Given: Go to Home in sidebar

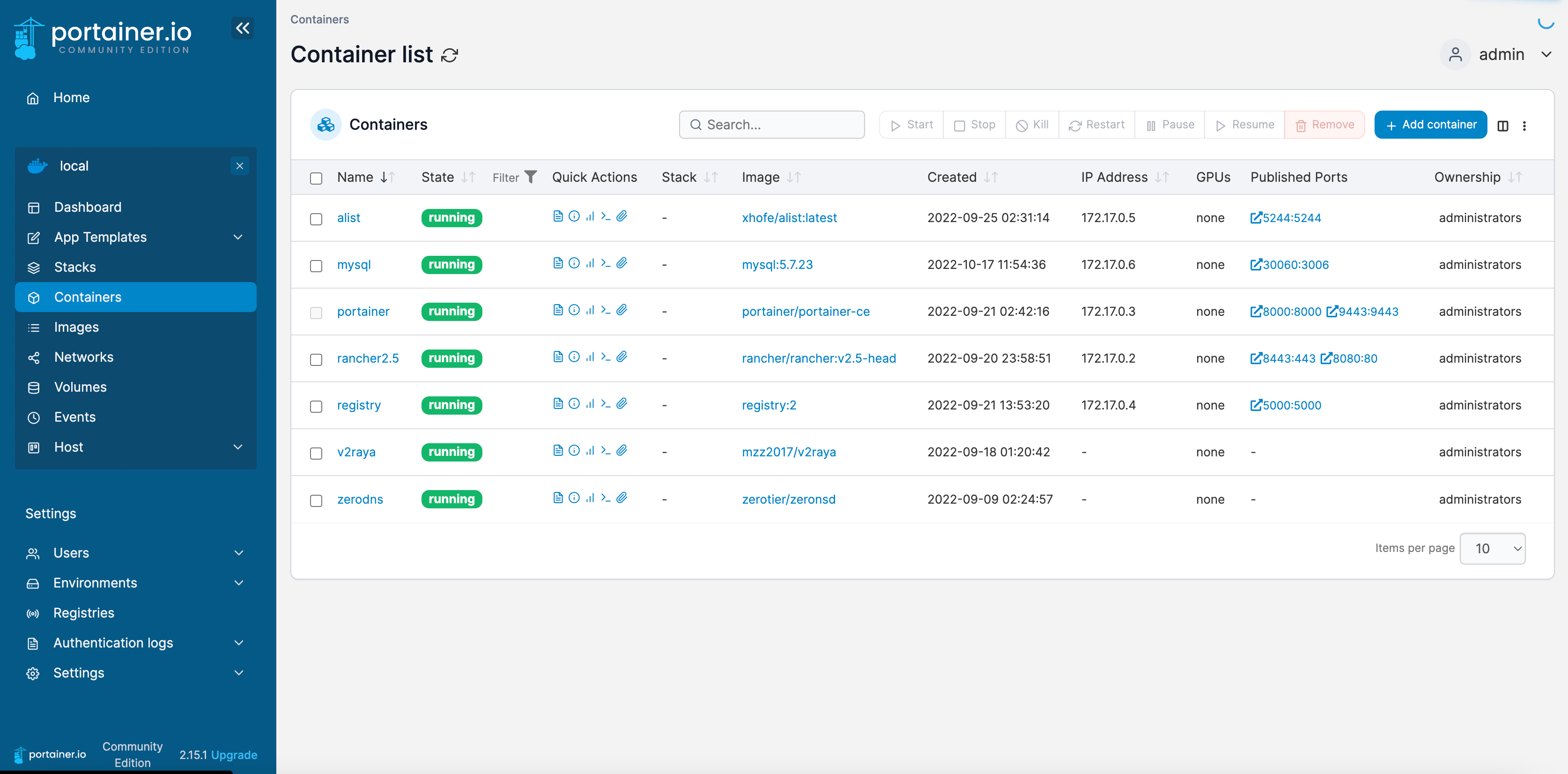Looking at the screenshot, I should pos(71,97).
